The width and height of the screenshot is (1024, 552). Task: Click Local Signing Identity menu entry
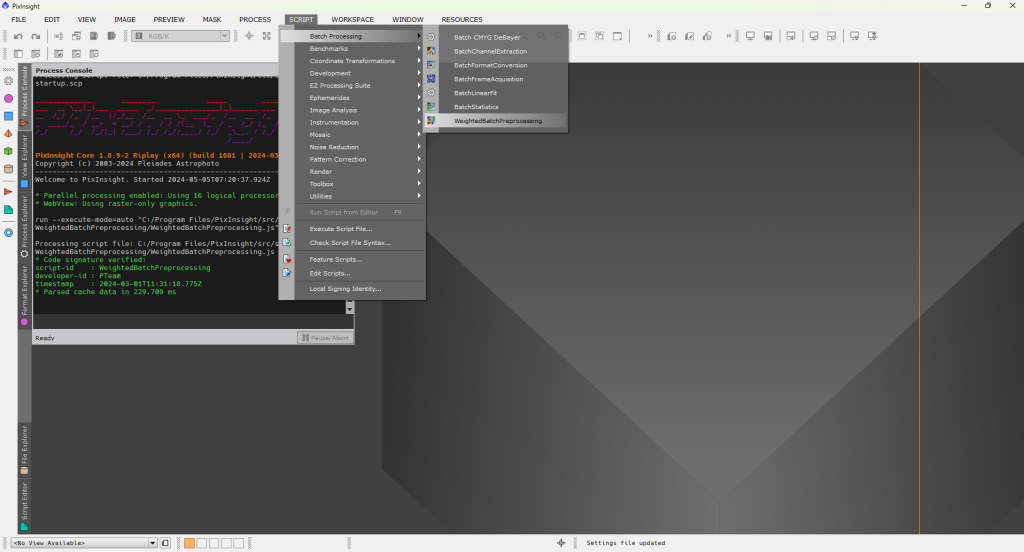pos(345,289)
